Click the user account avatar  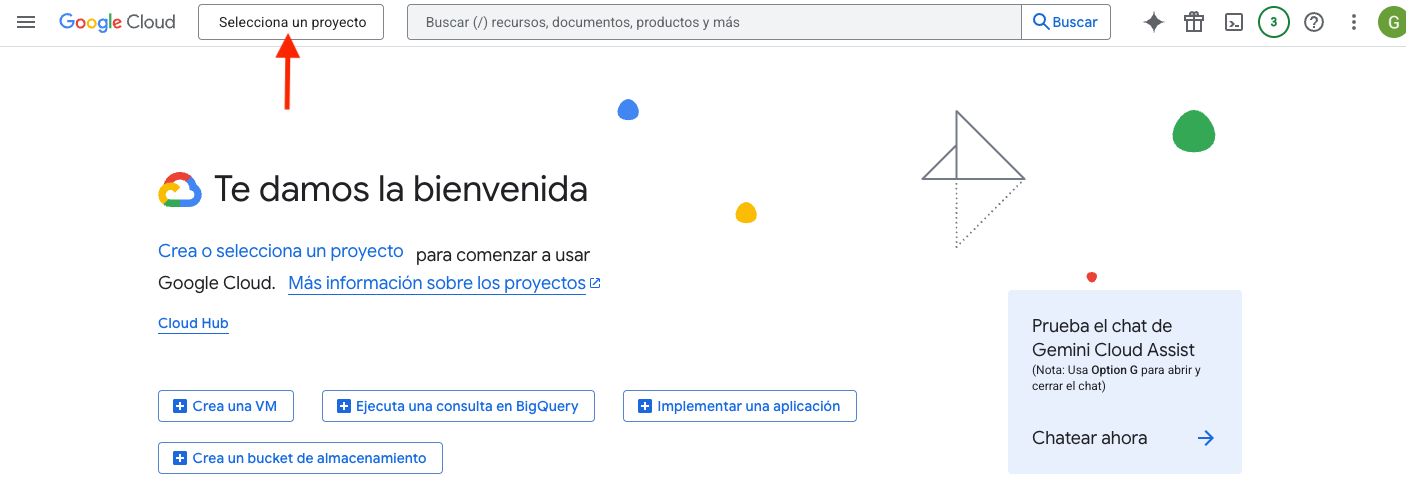pos(1392,22)
